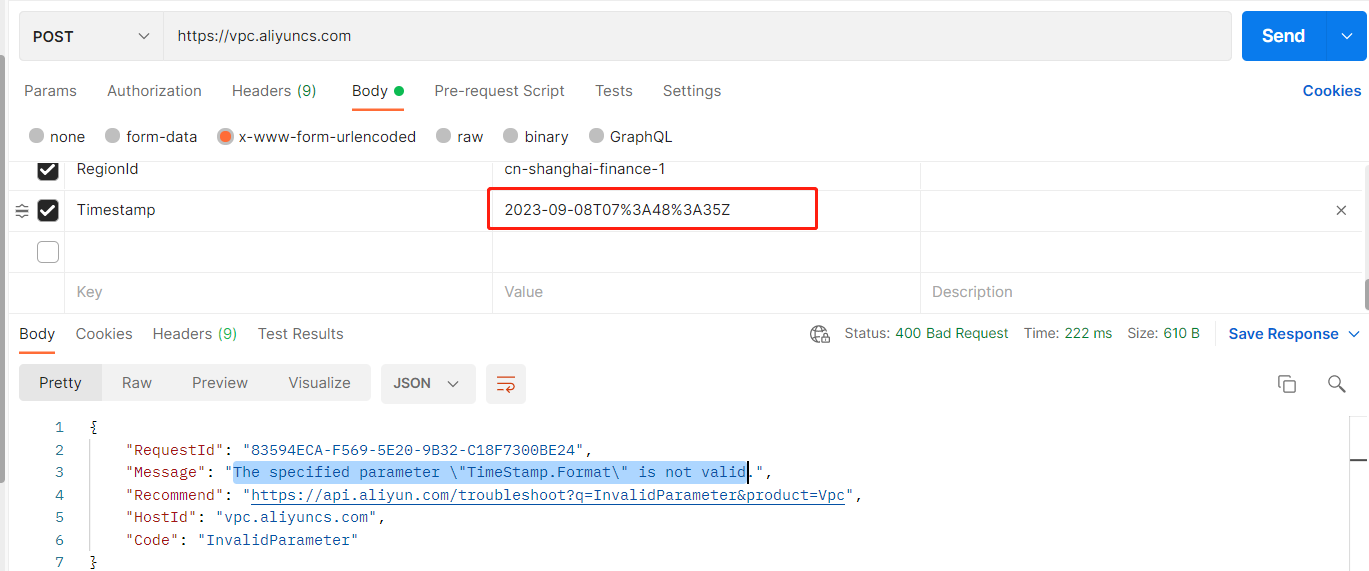
Task: Toggle the line wrap icon
Action: (506, 384)
